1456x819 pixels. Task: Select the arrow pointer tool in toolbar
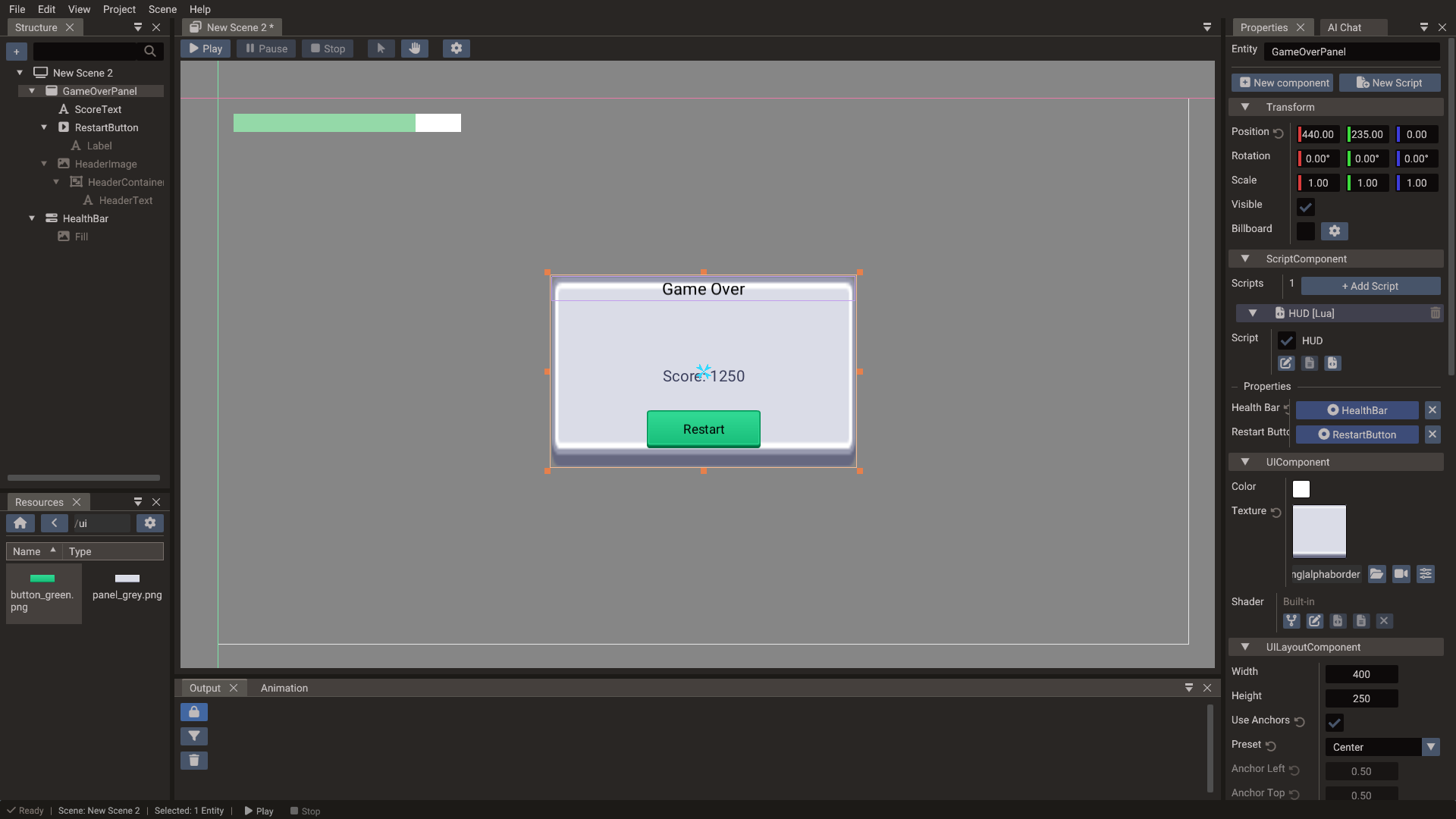381,49
